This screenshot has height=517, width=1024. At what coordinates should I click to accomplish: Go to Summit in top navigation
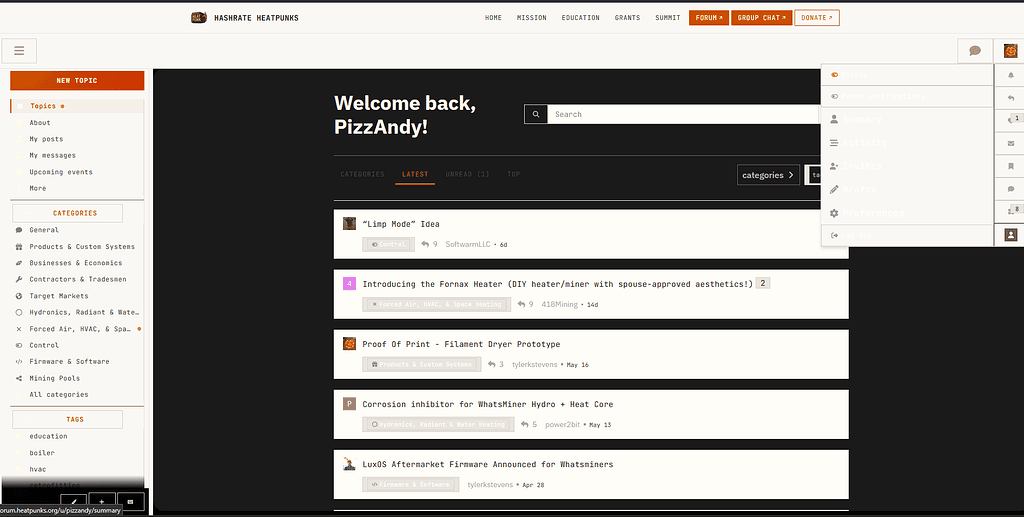click(668, 18)
